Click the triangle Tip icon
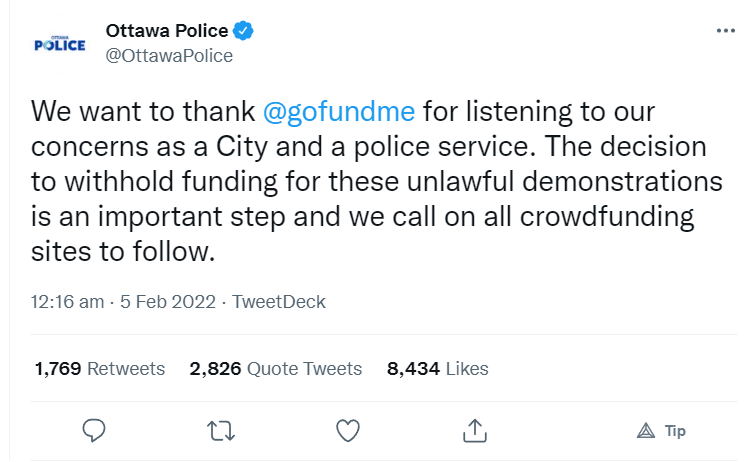The image size is (748, 462). coord(646,431)
